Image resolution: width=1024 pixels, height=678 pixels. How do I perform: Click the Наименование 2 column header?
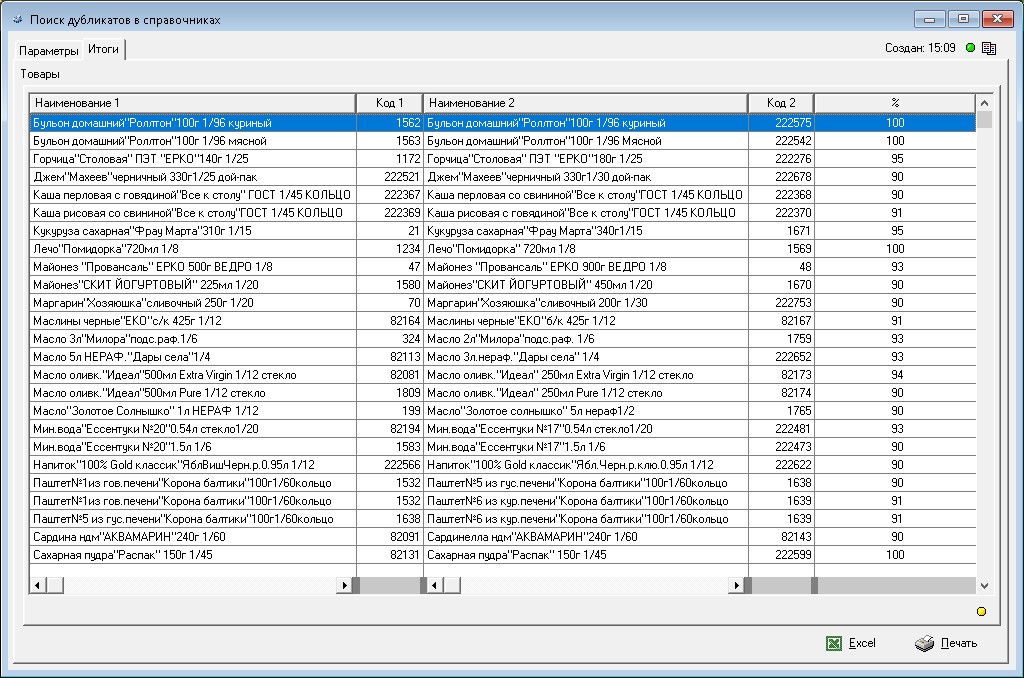(585, 103)
